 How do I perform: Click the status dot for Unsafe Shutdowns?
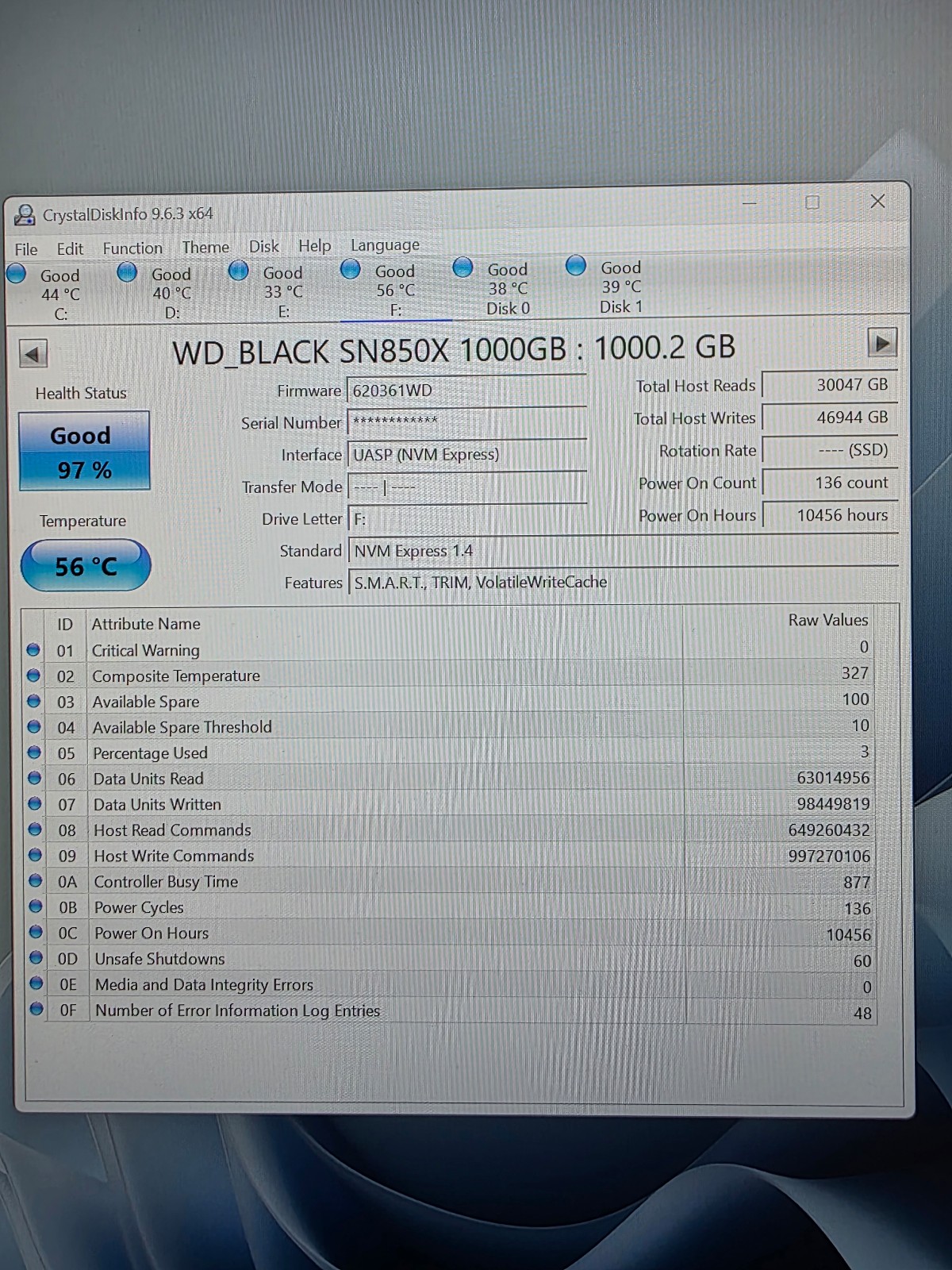click(36, 958)
